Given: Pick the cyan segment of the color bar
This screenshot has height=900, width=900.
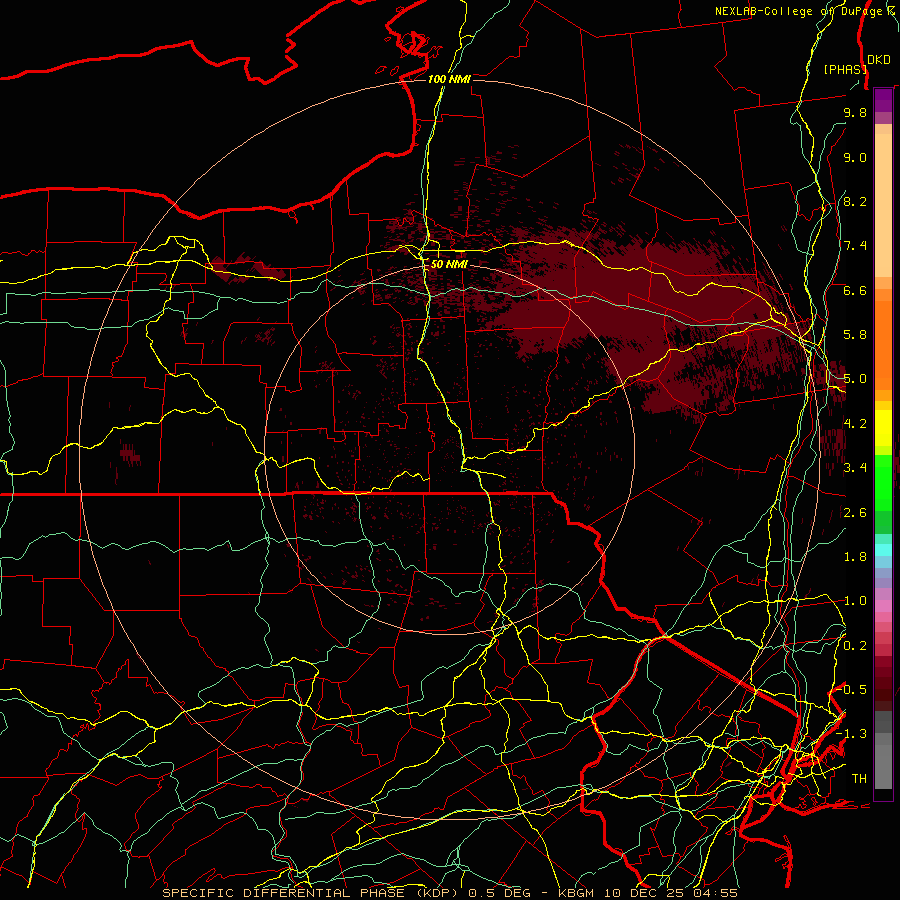Looking at the screenshot, I should click(x=883, y=550).
